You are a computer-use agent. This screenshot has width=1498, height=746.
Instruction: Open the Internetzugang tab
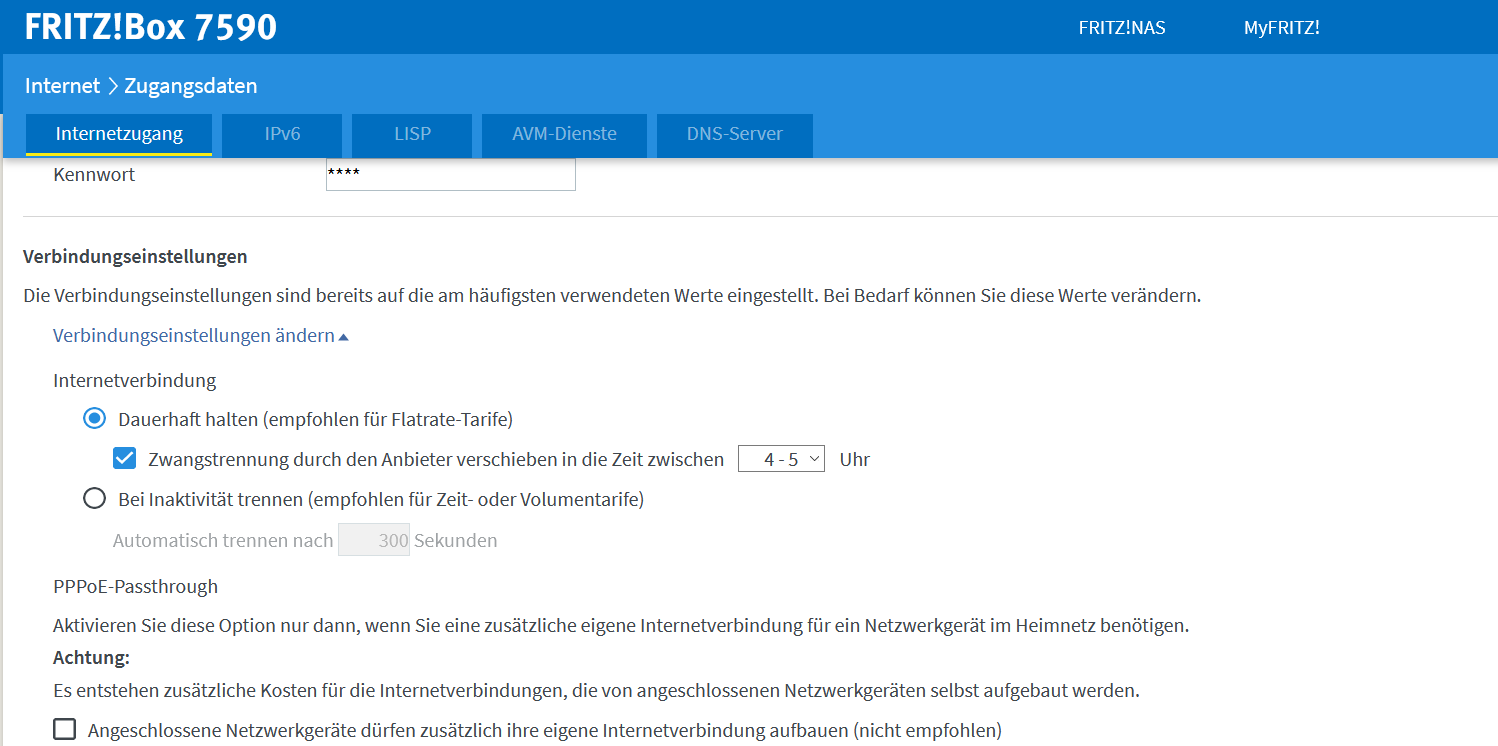(x=119, y=134)
